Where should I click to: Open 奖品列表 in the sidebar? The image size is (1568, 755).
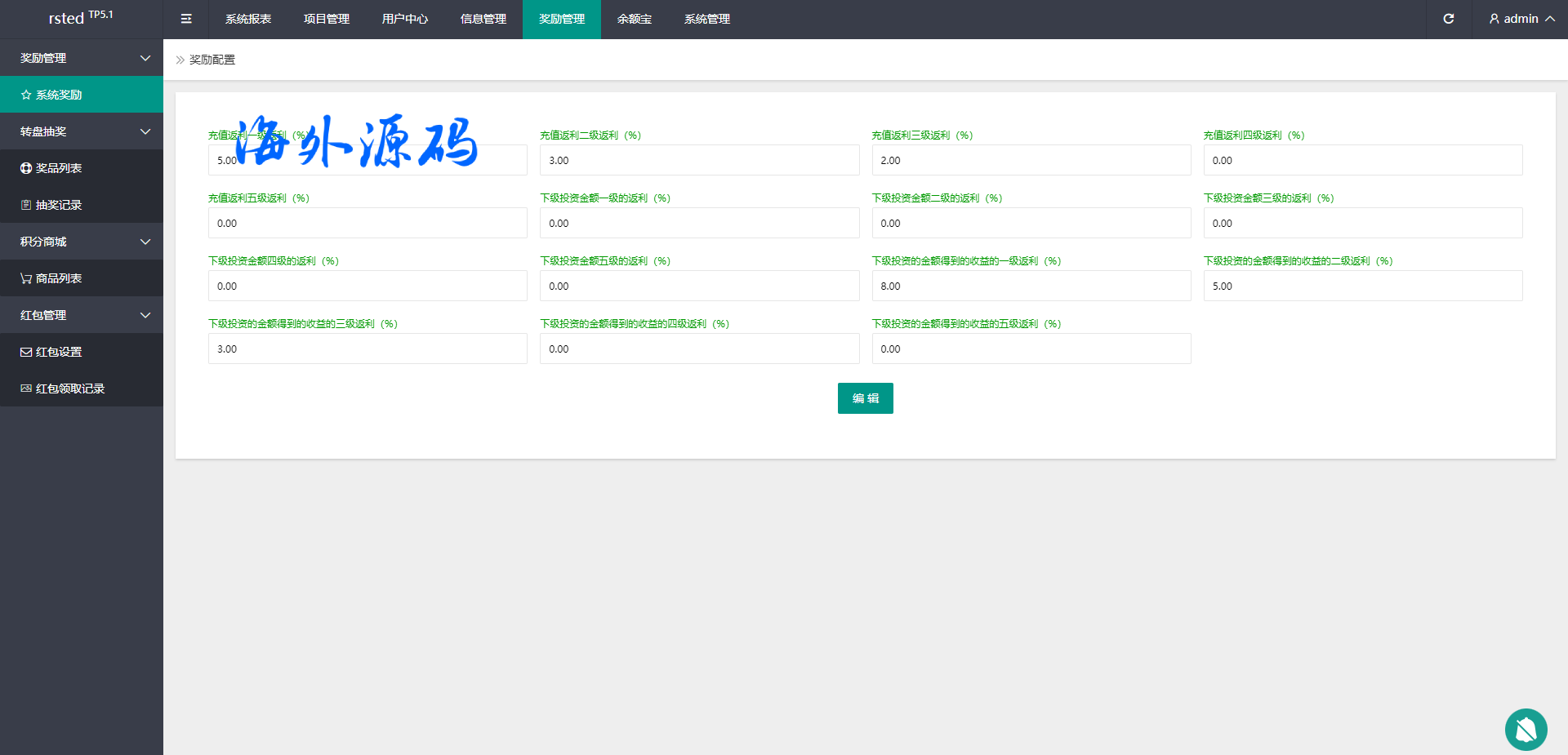(x=58, y=168)
